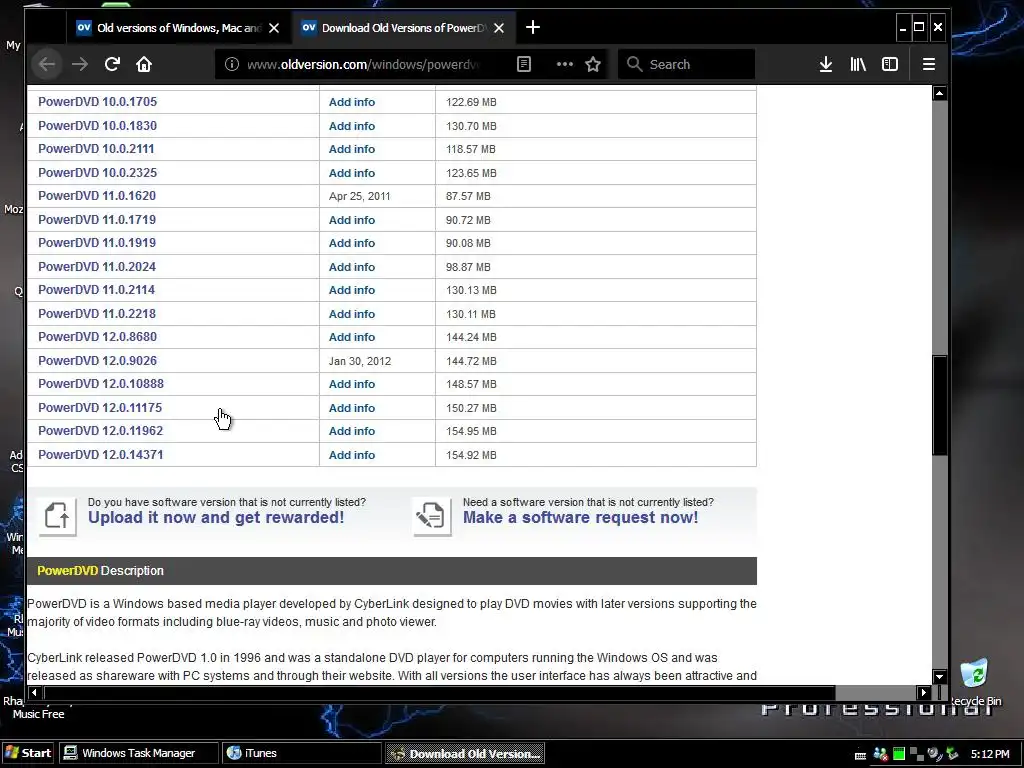Click the Firefox Search input field

686,64
